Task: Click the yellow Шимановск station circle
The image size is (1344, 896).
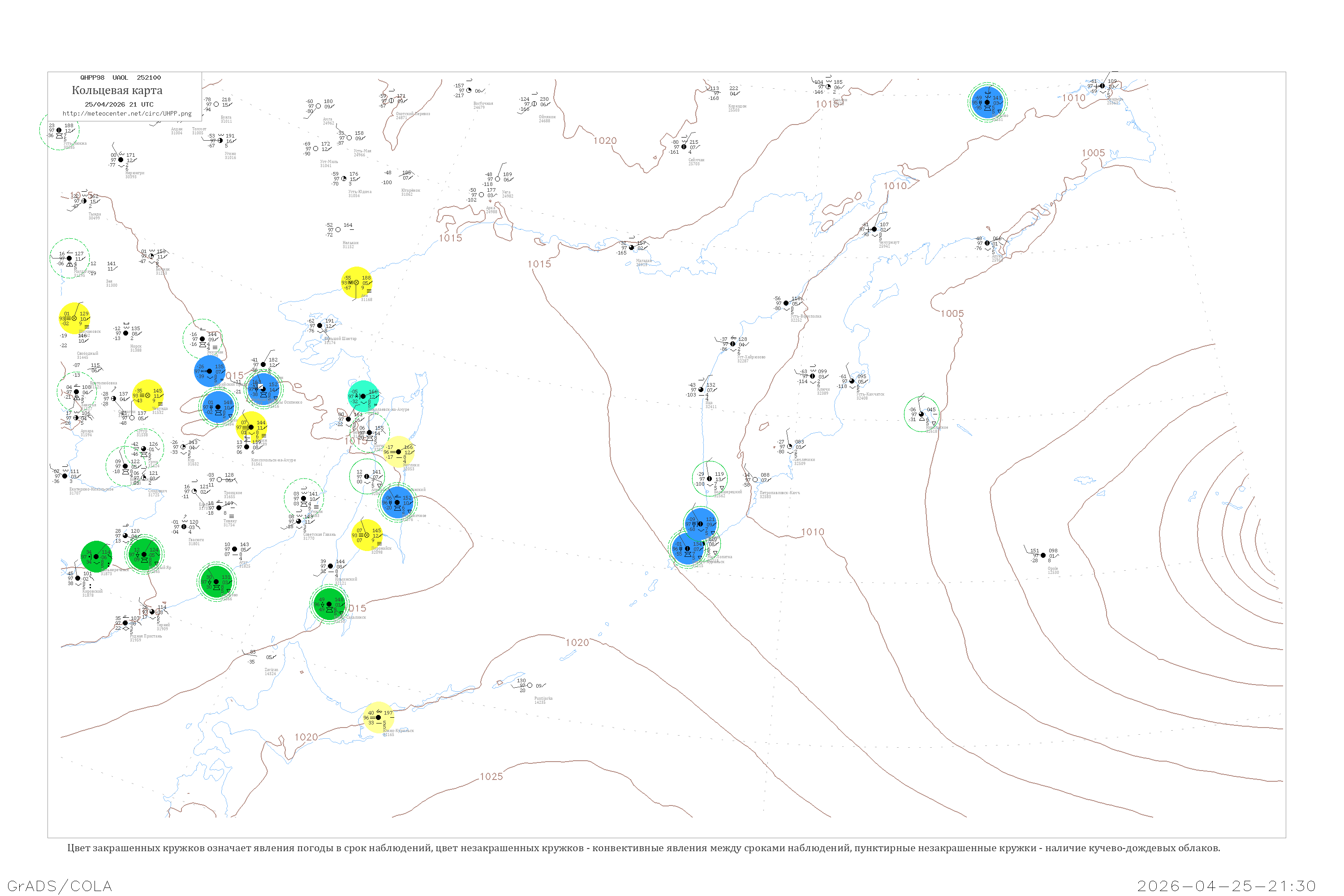Action: (x=74, y=318)
